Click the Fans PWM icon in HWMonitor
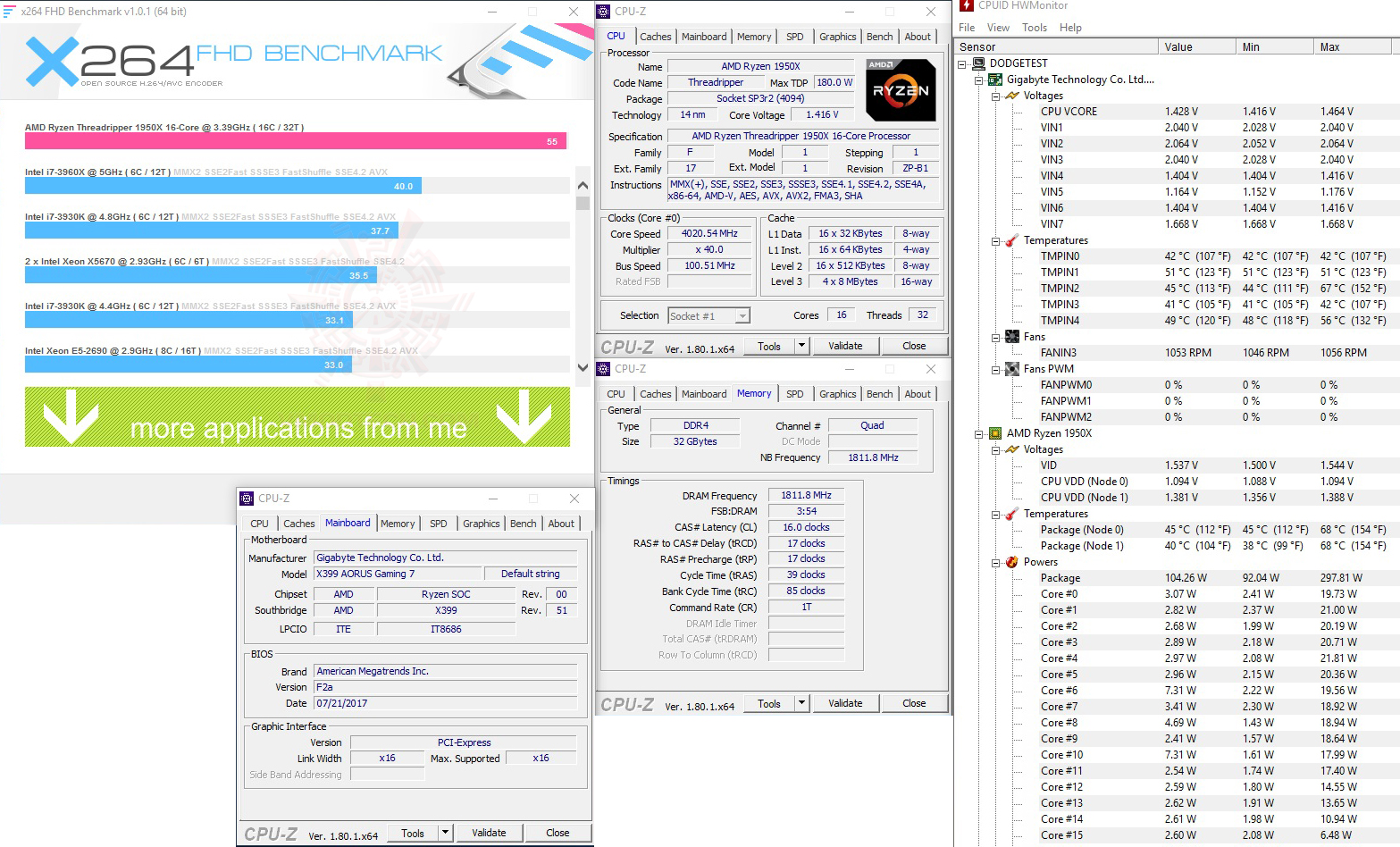Viewport: 1400px width, 847px height. 1012,369
